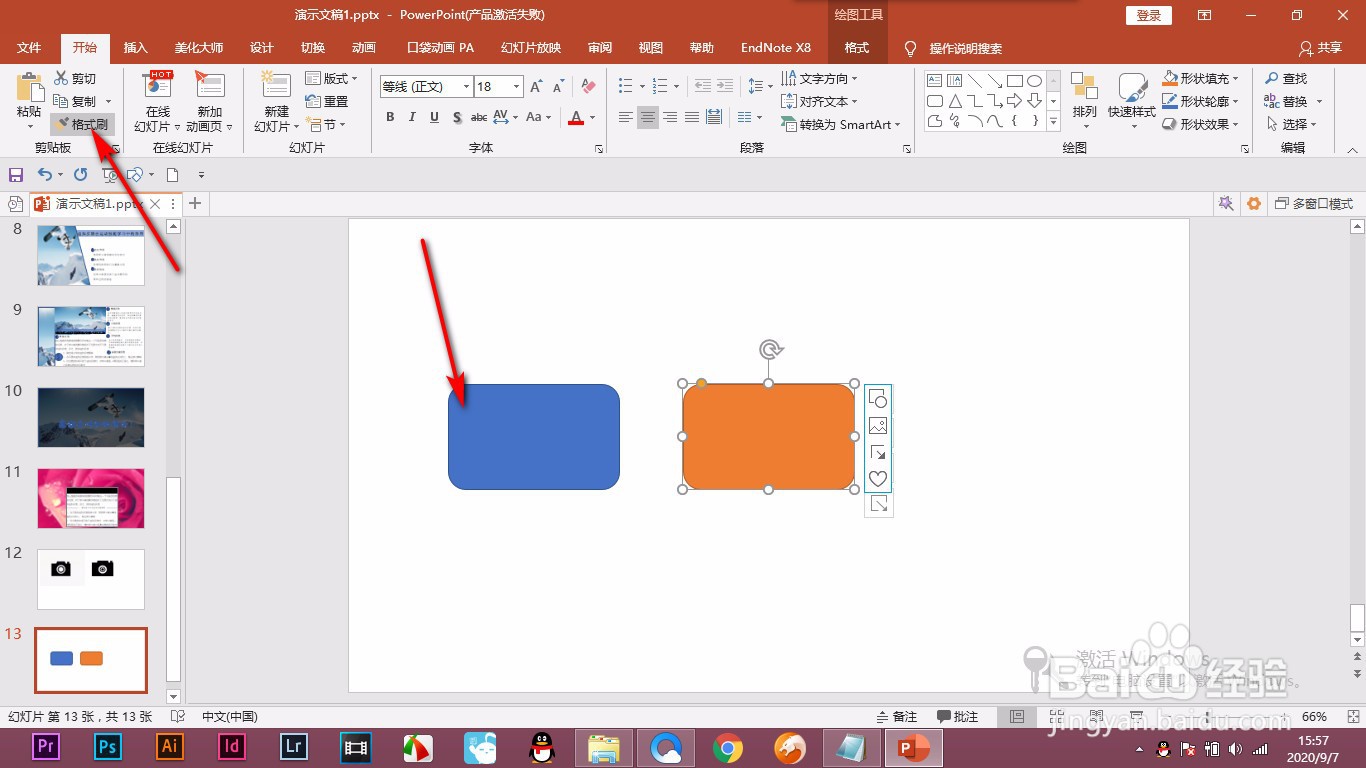Cut selection with 剪切
1366x768 pixels.
pos(76,78)
